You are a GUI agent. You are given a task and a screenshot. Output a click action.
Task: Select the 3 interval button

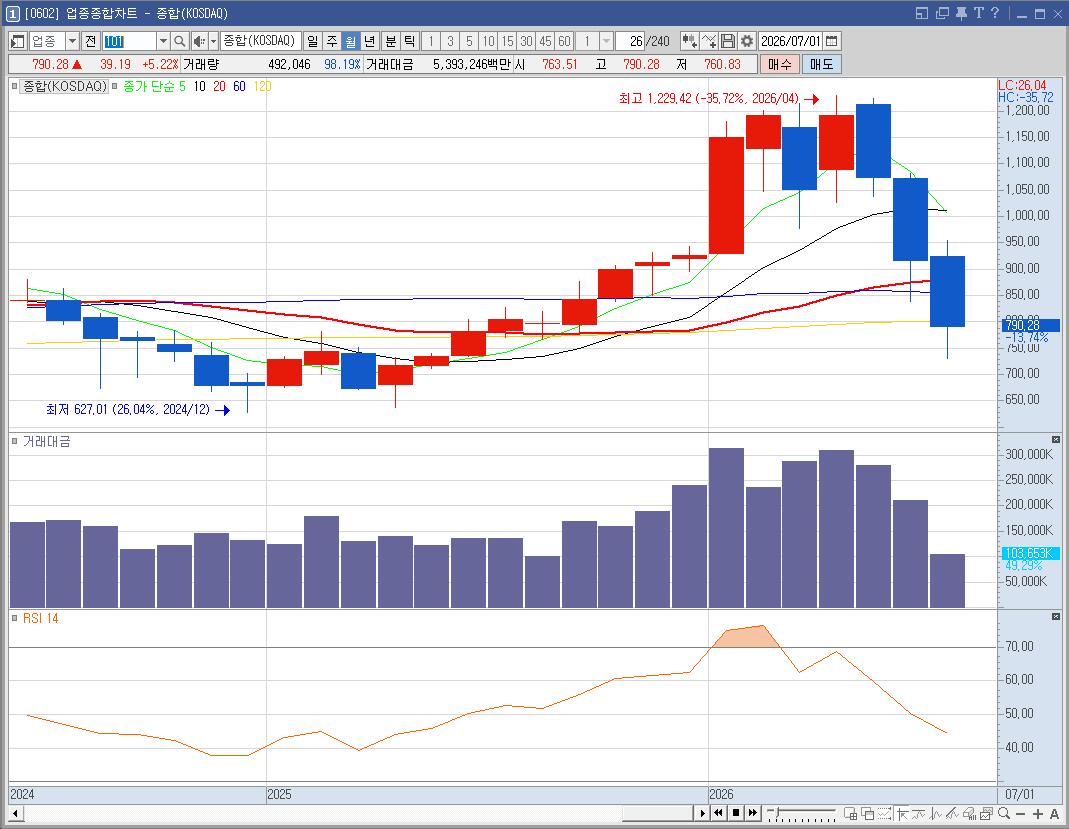450,42
